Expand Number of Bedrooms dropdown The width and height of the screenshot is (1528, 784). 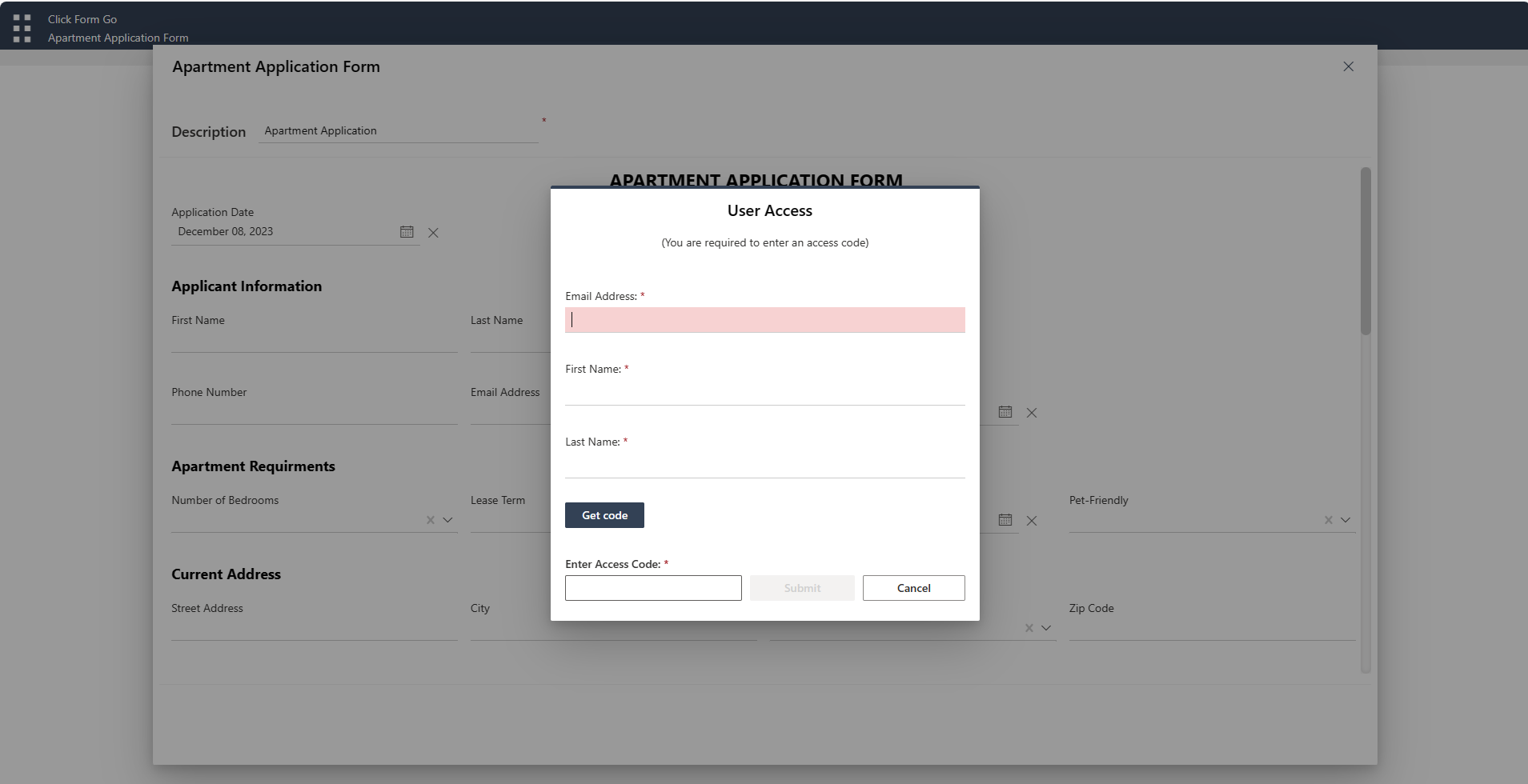(x=448, y=520)
